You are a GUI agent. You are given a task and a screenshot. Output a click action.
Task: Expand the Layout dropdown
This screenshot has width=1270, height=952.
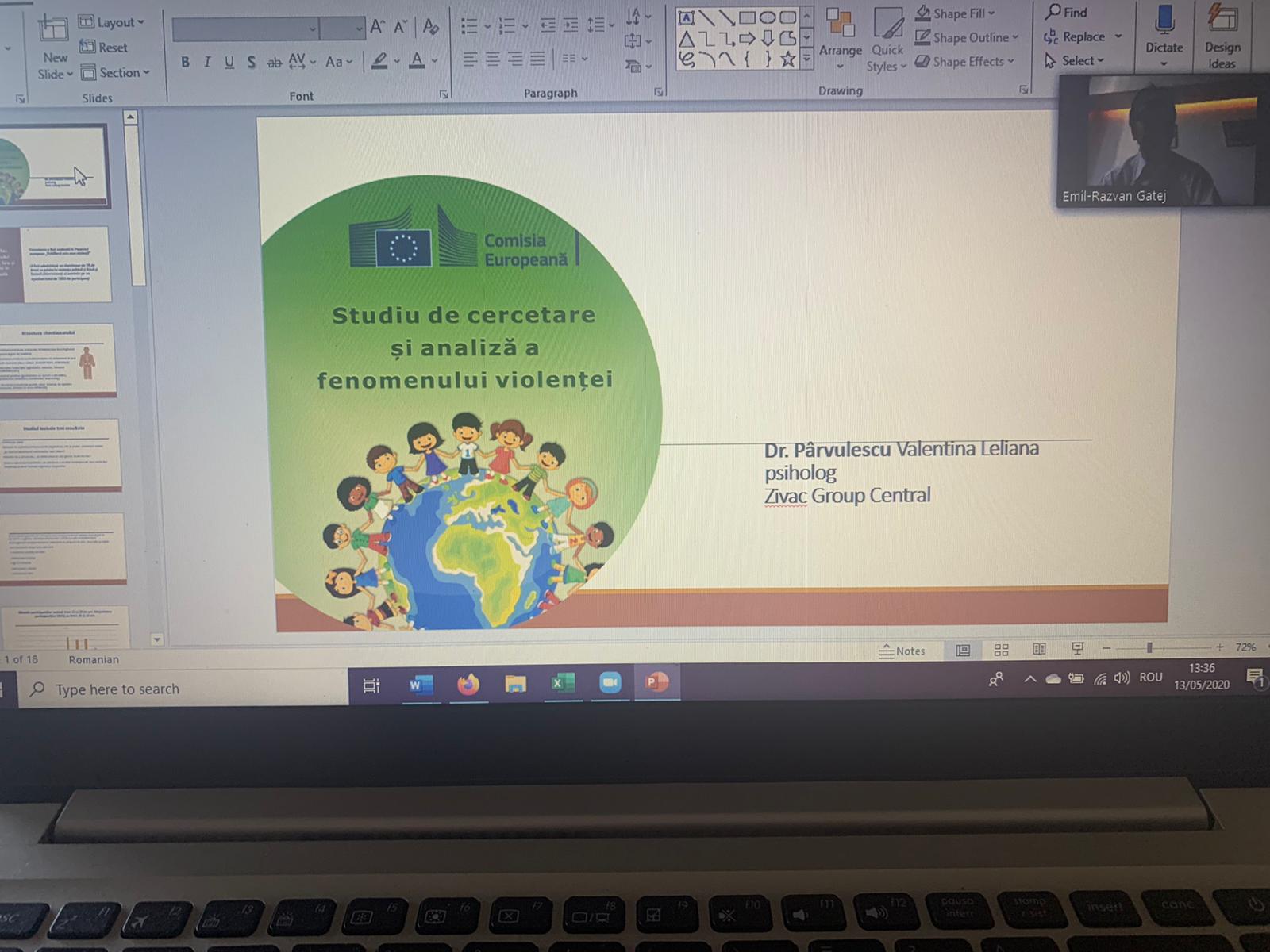112,22
